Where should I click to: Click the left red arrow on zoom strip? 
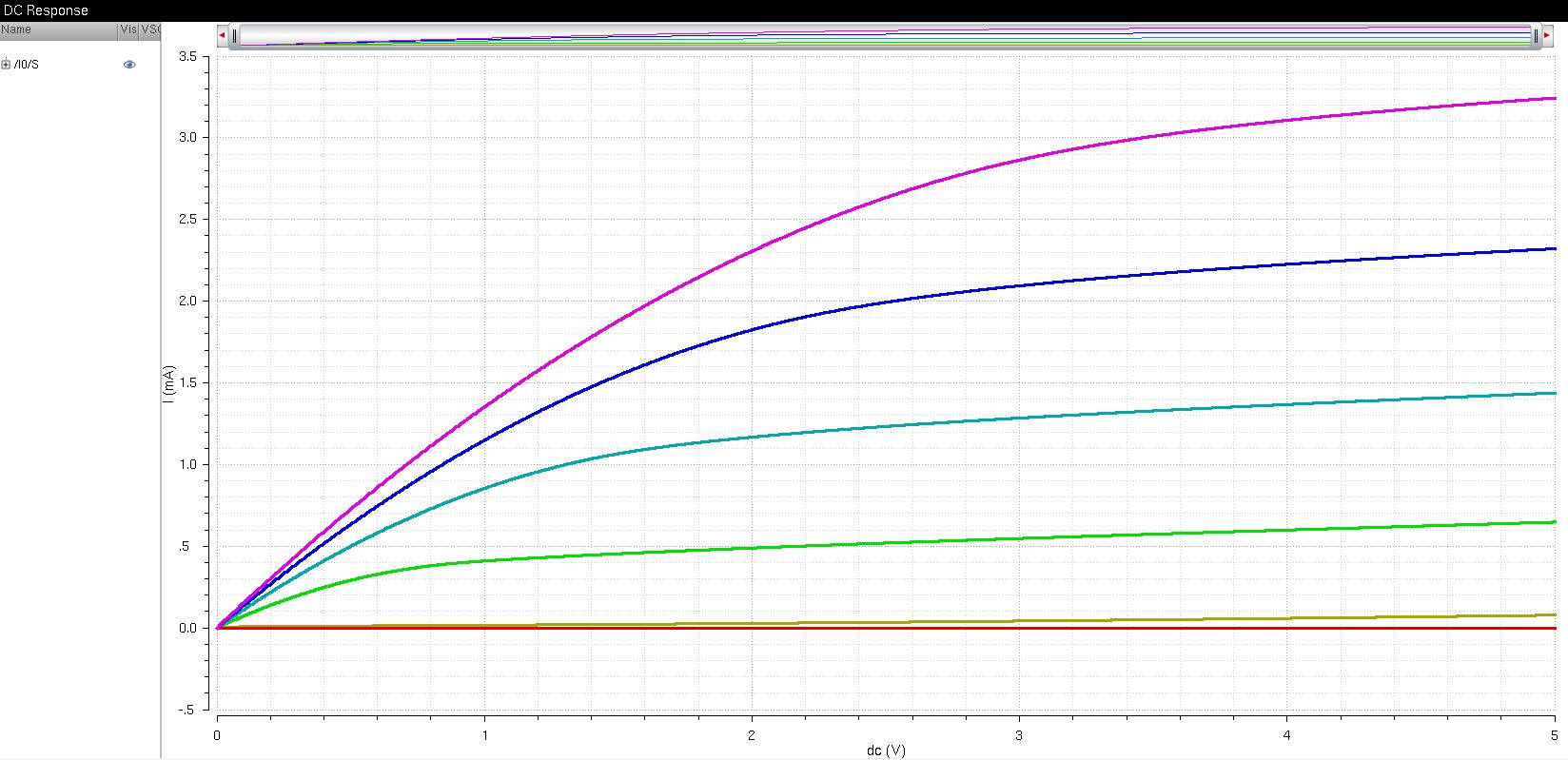point(222,35)
